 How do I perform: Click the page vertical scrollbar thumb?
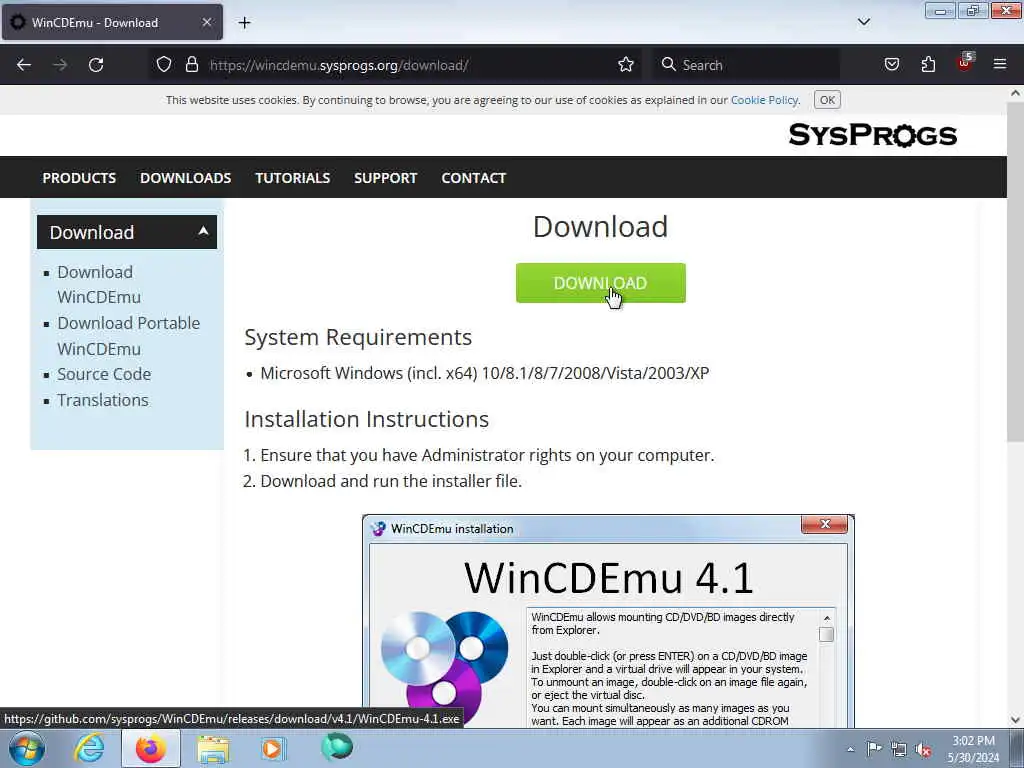(x=1015, y=271)
